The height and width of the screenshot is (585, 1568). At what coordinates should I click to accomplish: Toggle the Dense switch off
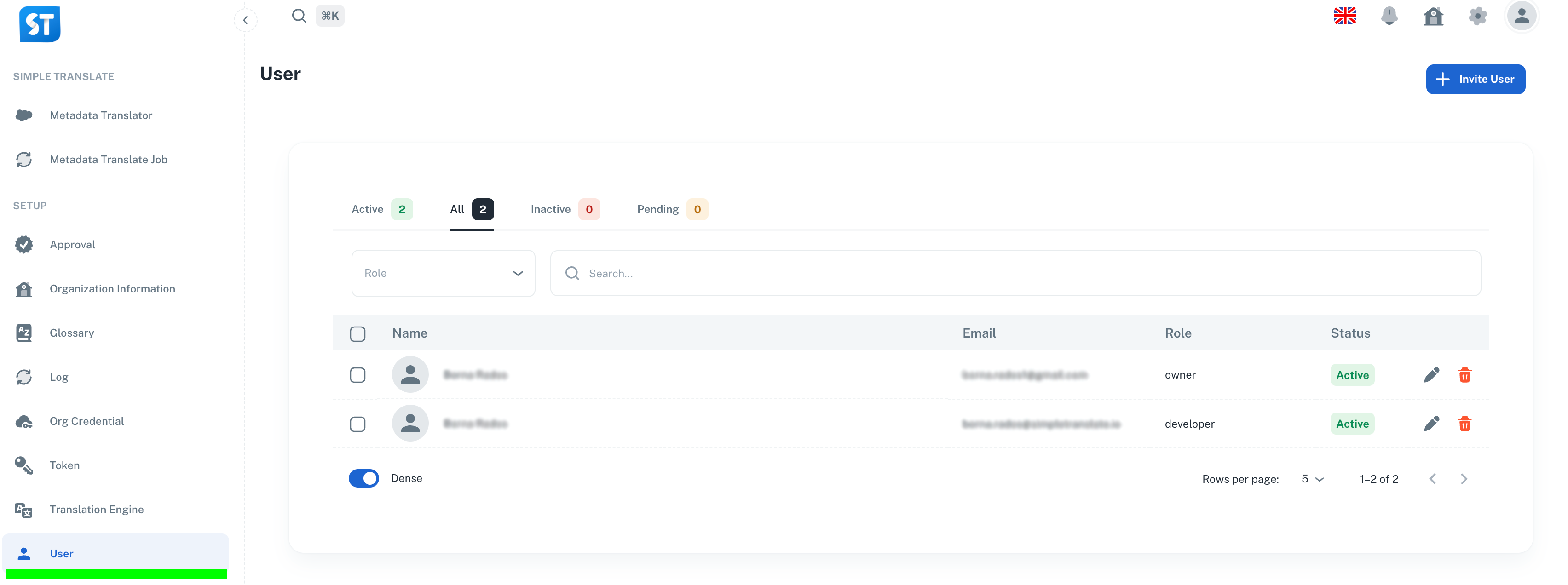tap(363, 478)
